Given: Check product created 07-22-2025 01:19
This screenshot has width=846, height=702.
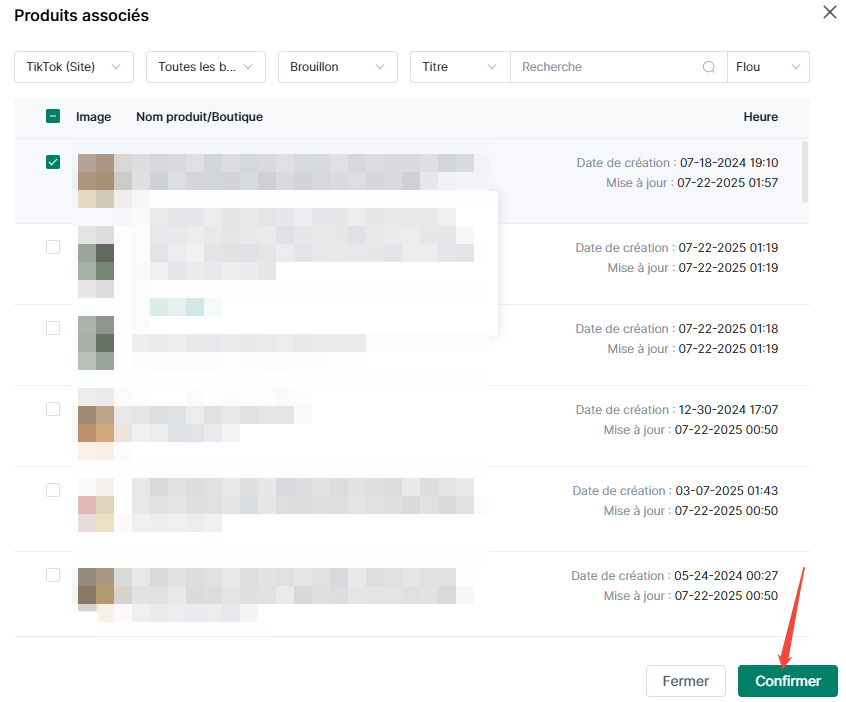Looking at the screenshot, I should 53,247.
